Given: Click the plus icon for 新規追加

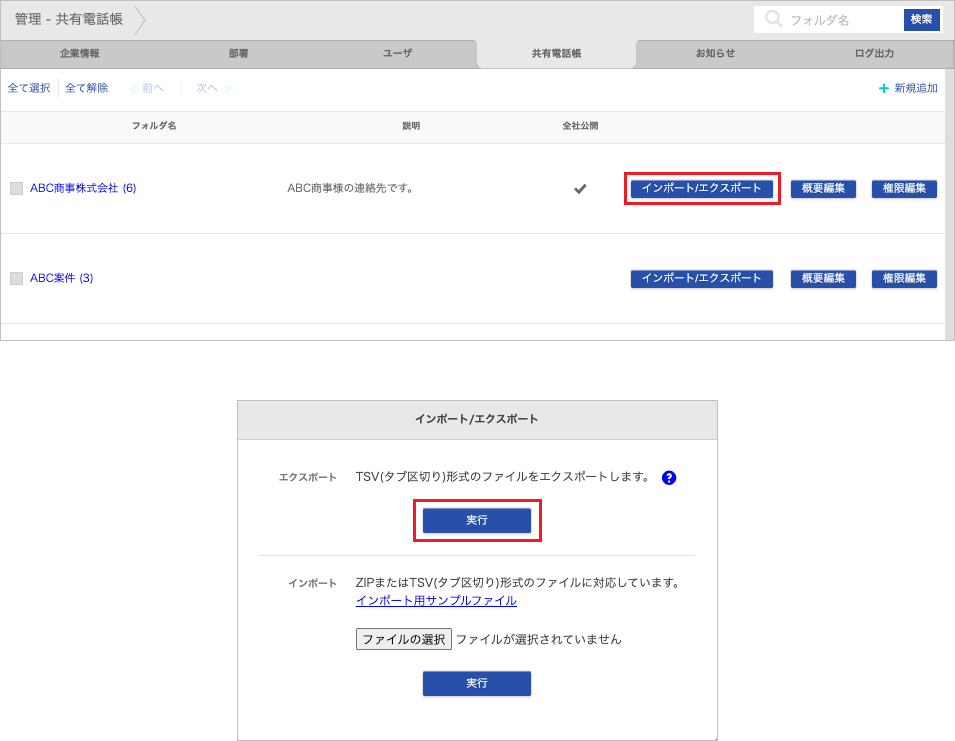Looking at the screenshot, I should (x=883, y=88).
